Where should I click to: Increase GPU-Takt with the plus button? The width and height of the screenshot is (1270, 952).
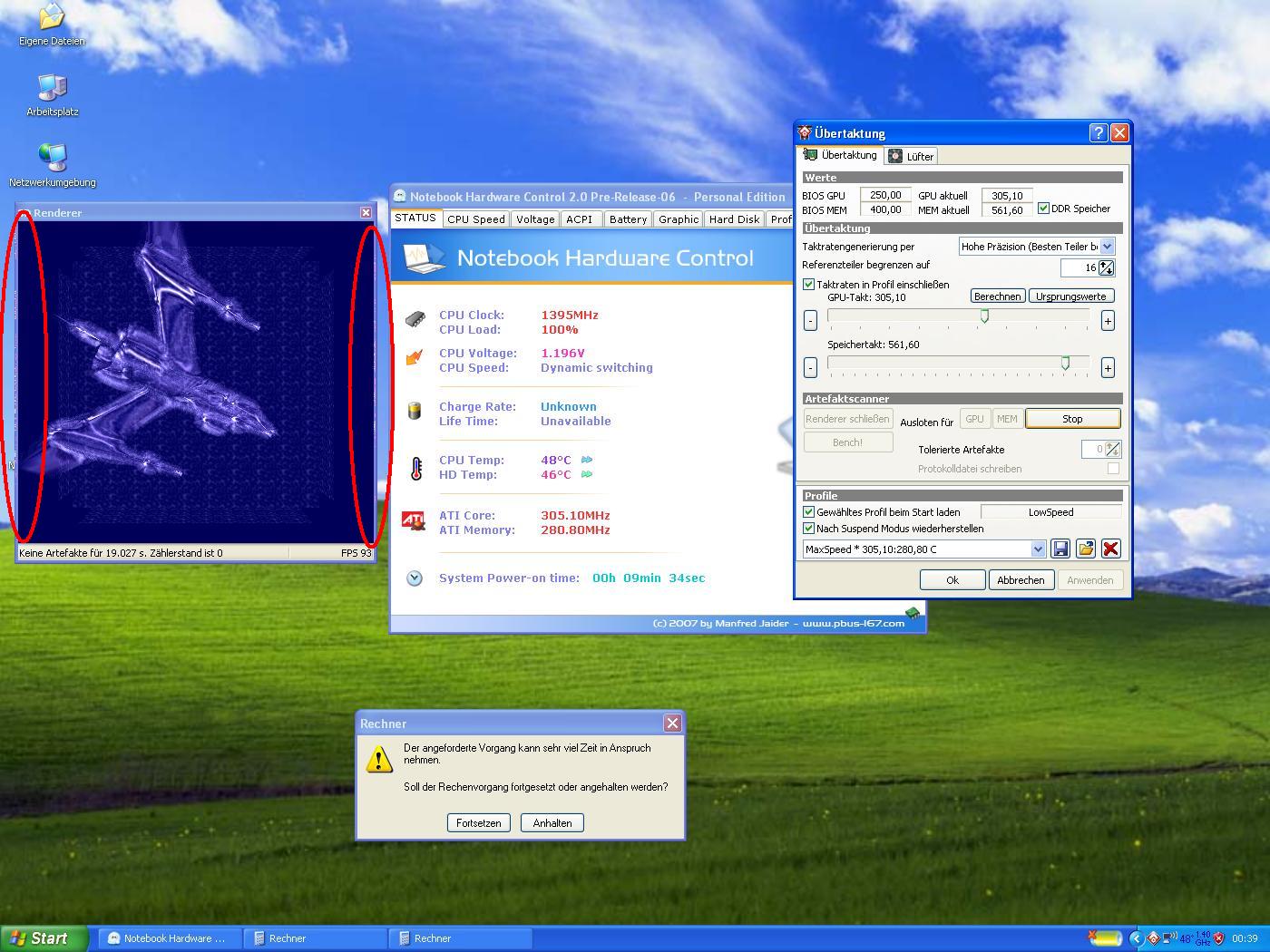click(x=1108, y=320)
